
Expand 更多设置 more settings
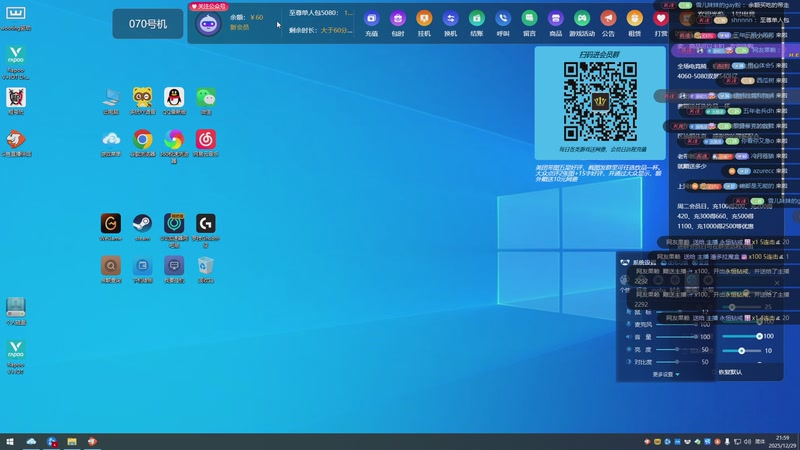666,374
